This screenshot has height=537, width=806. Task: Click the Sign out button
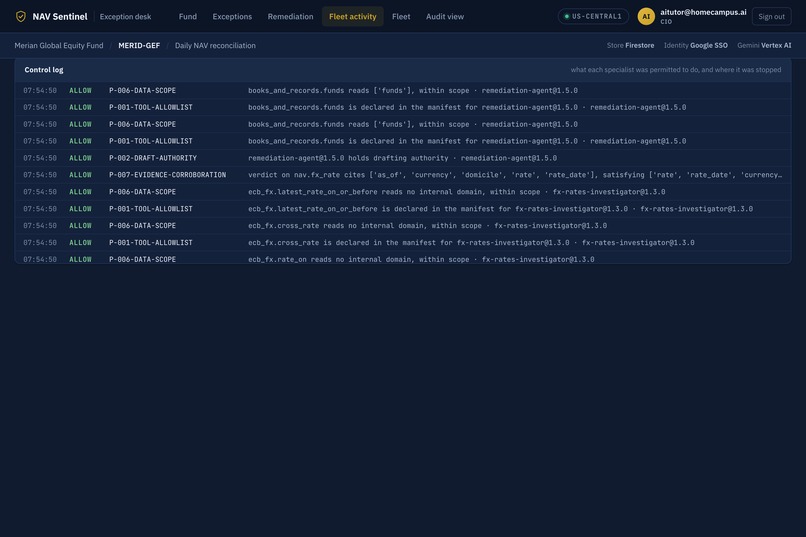tap(771, 16)
